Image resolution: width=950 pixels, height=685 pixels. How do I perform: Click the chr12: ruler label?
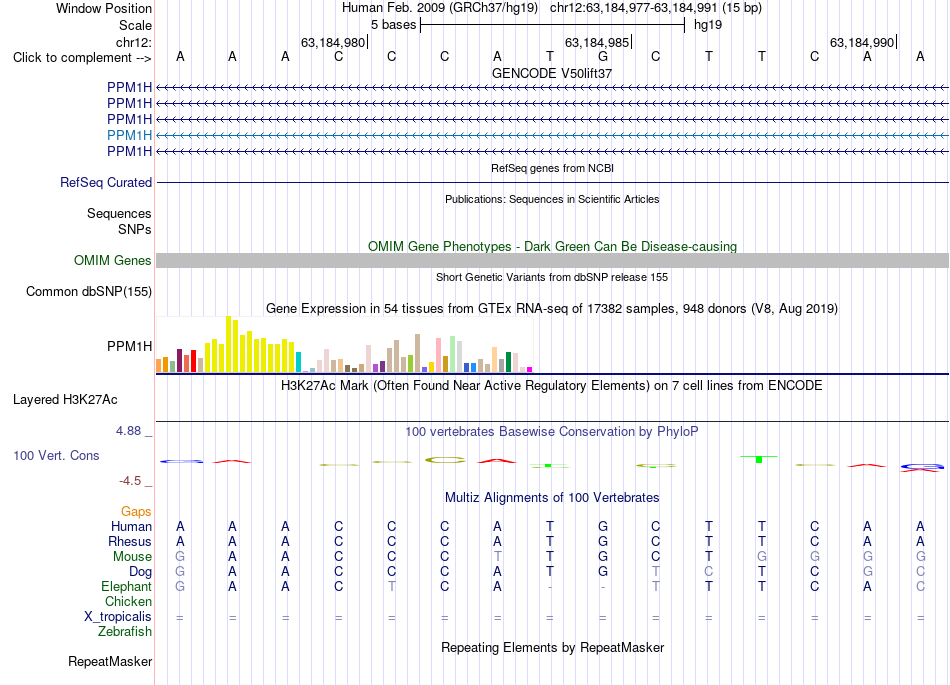(133, 42)
